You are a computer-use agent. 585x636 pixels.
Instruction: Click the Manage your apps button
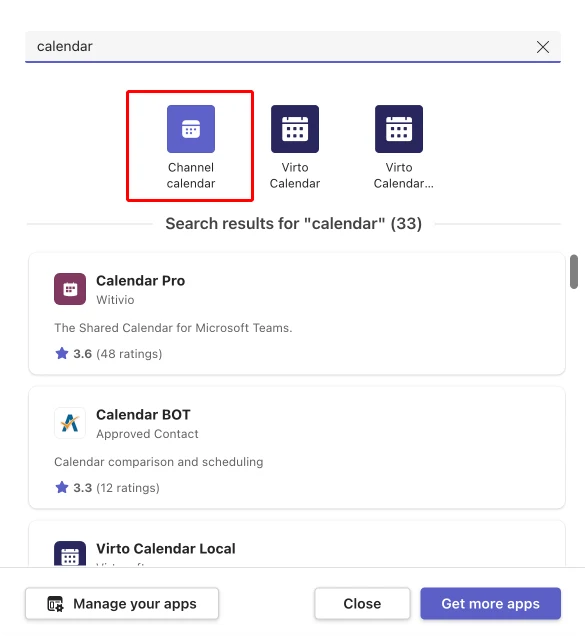click(x=122, y=604)
